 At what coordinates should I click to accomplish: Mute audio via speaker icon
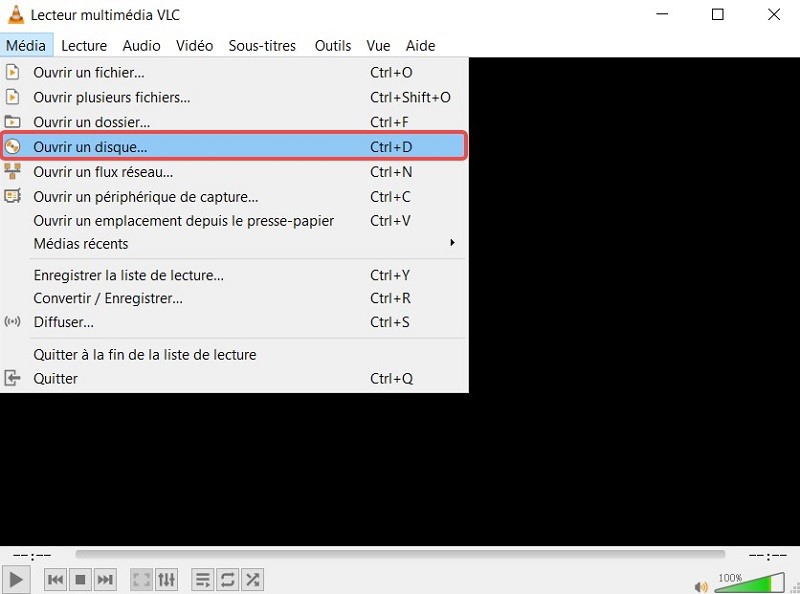[702, 587]
